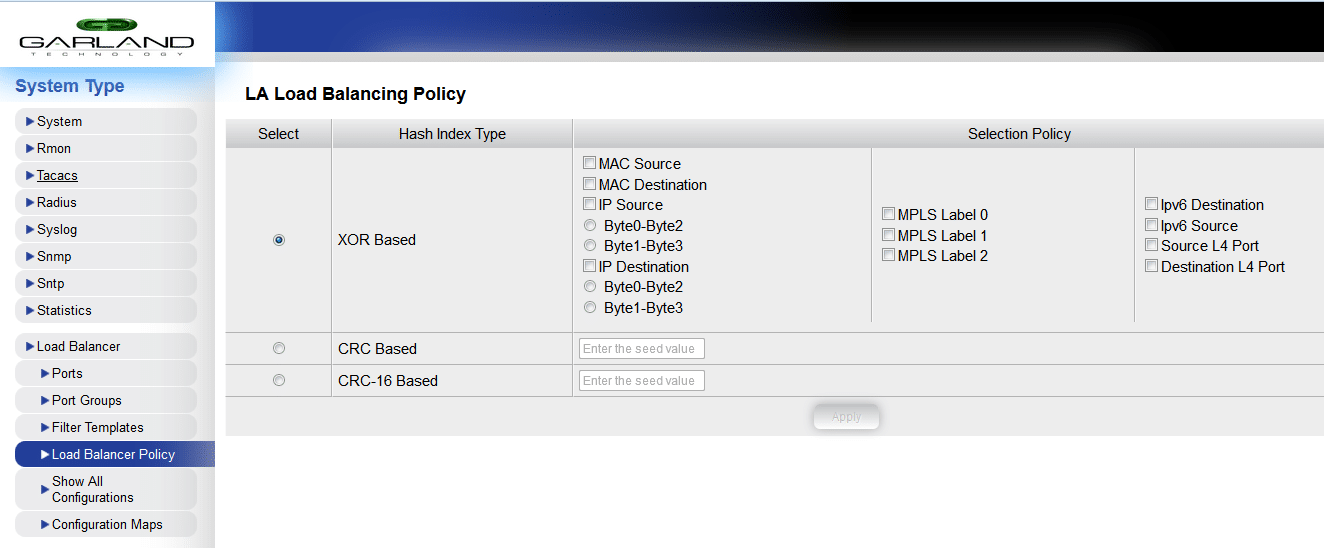Expand the Snmp arrow in sidebar
1324x548 pixels.
[31, 256]
